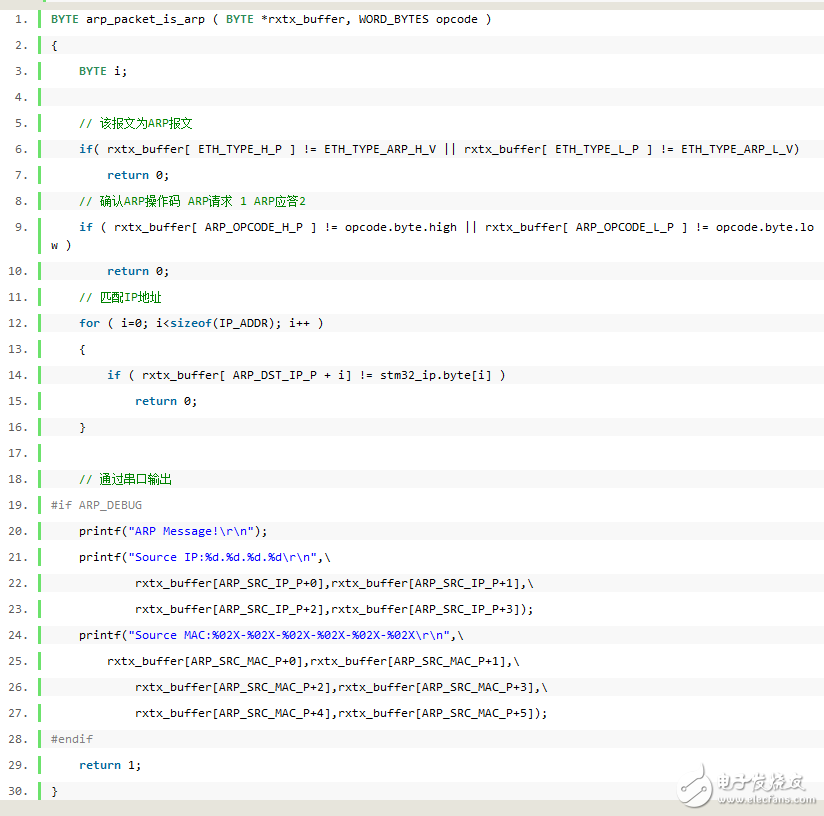Click the "Source IP:%d.%d.%d.%d" format string
The width and height of the screenshot is (824, 816).
223,557
